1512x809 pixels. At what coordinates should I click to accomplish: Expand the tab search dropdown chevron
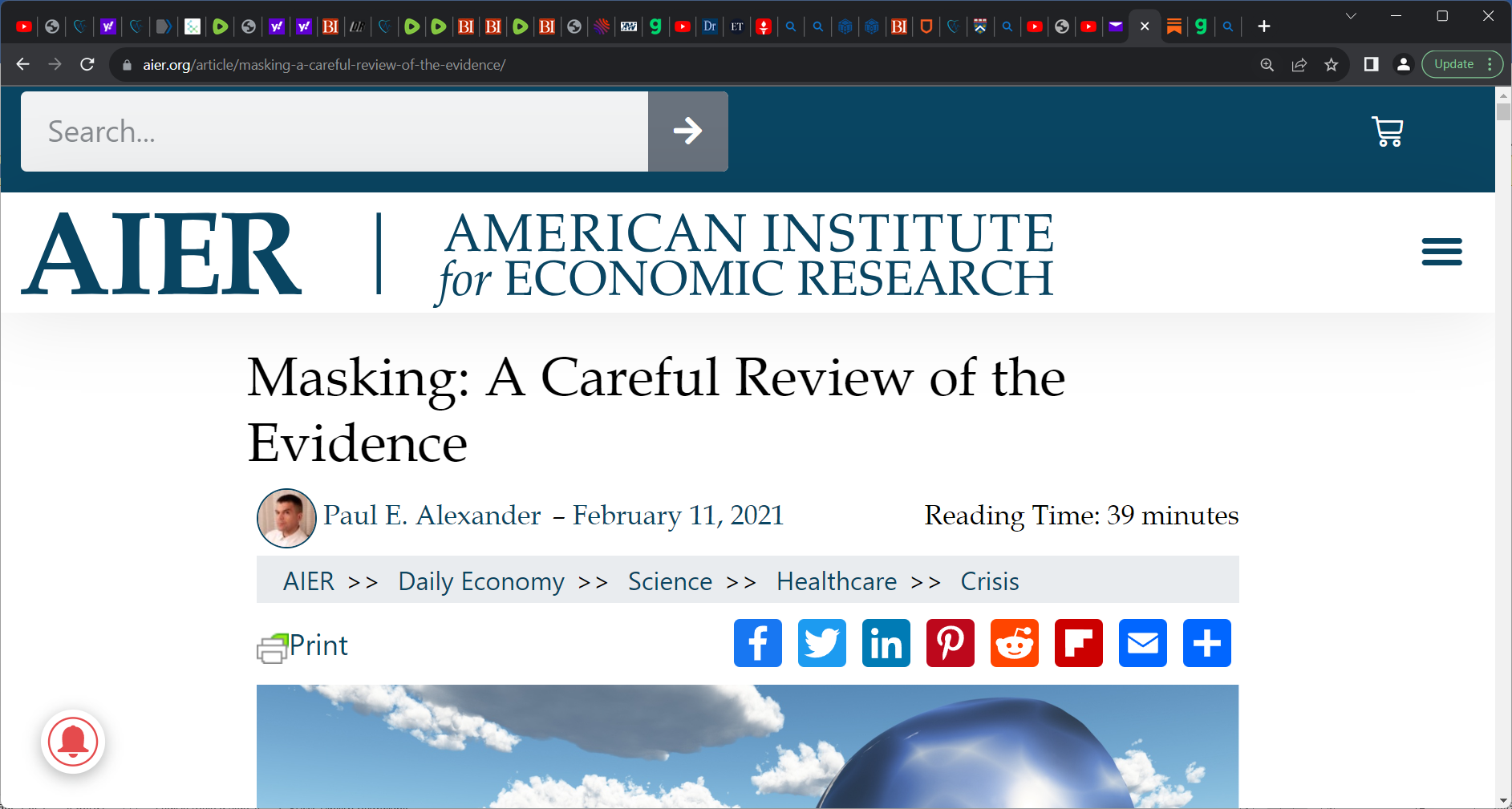pyautogui.click(x=1351, y=16)
